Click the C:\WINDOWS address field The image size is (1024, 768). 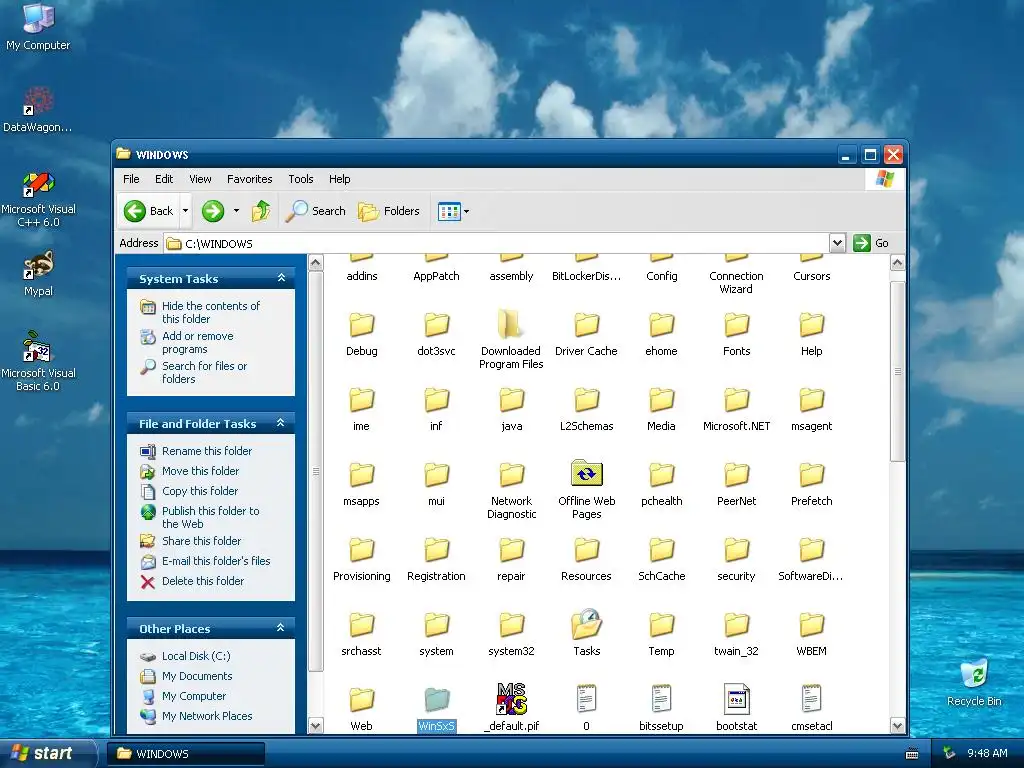point(498,244)
